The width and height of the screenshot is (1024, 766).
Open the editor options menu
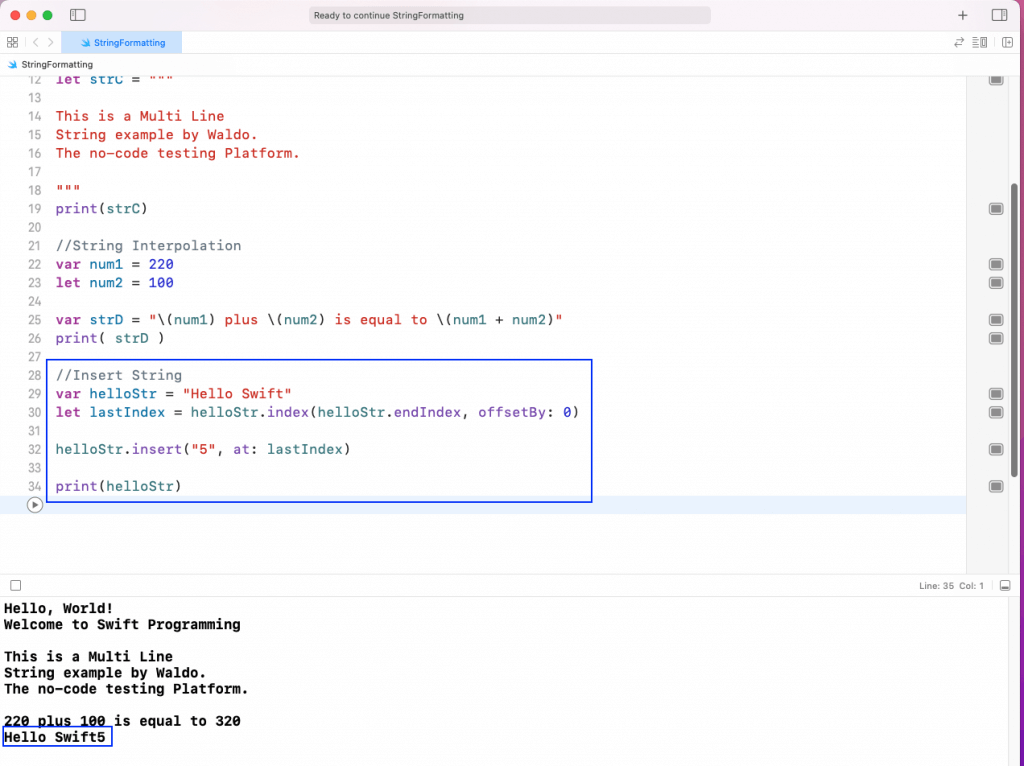tap(981, 42)
